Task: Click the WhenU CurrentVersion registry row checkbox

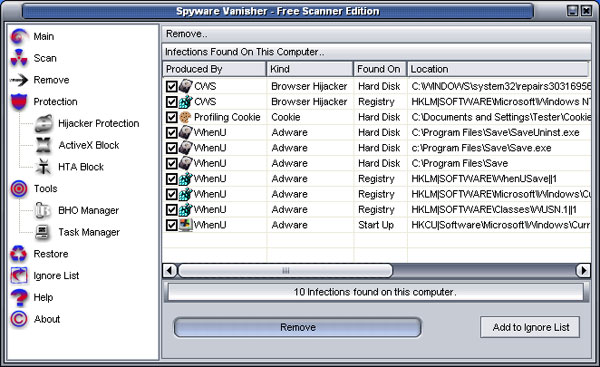Action: click(x=171, y=194)
